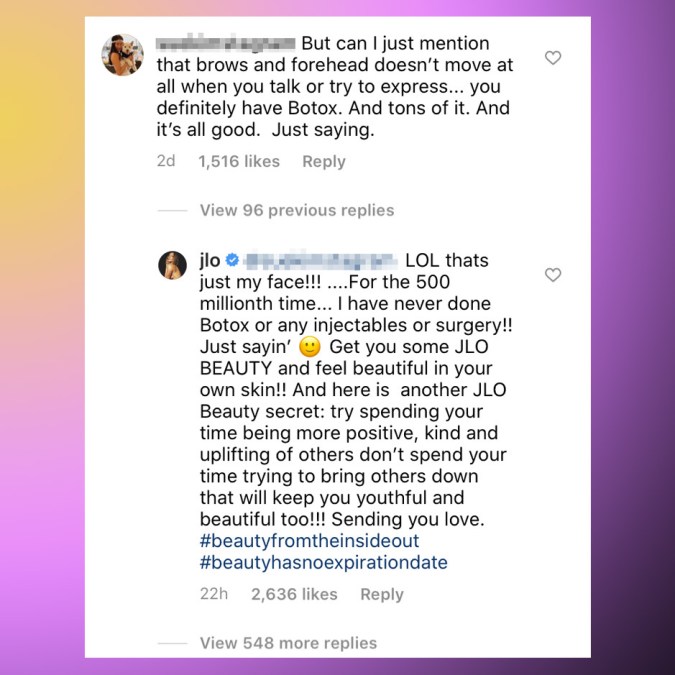
Task: Click the blue verified badge next to jlo
Action: tap(232, 261)
